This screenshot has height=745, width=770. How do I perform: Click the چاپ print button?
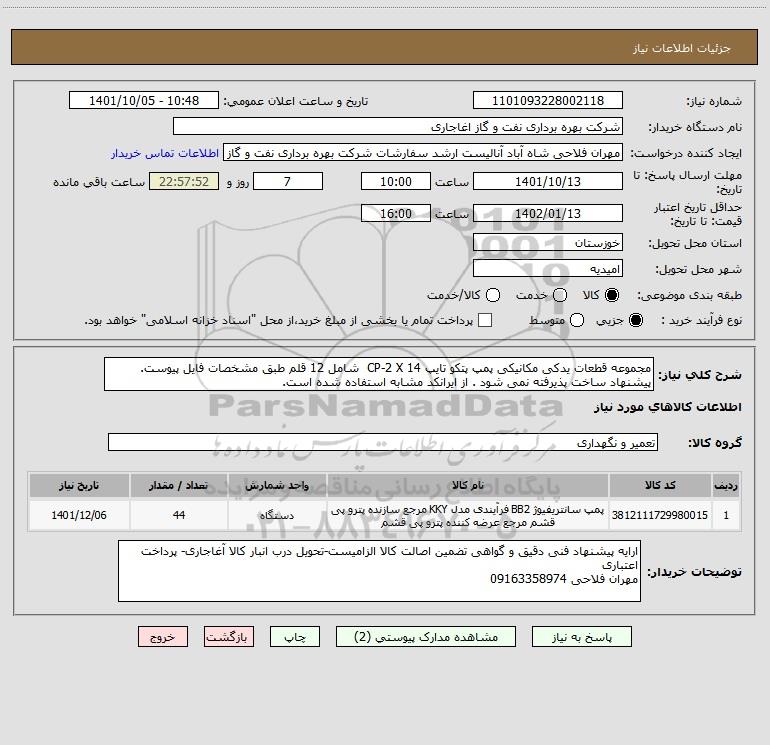[x=295, y=637]
